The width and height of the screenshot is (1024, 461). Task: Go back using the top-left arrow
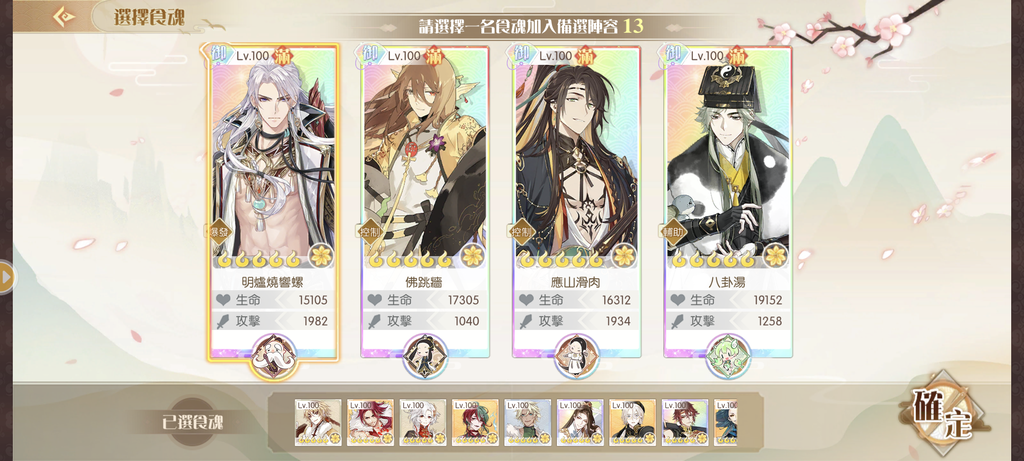click(63, 16)
